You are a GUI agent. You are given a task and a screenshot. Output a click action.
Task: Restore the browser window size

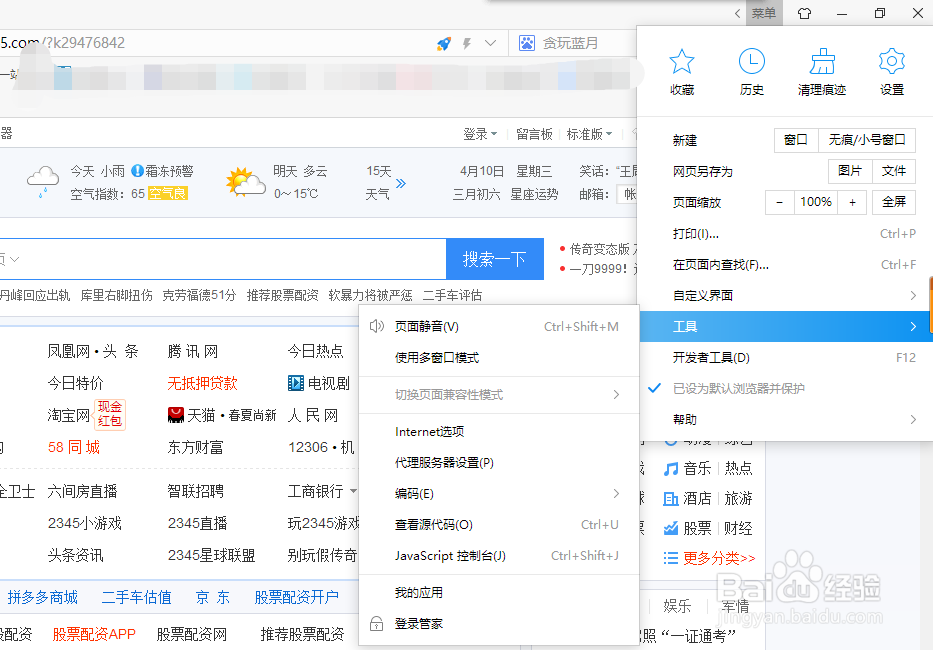[879, 13]
